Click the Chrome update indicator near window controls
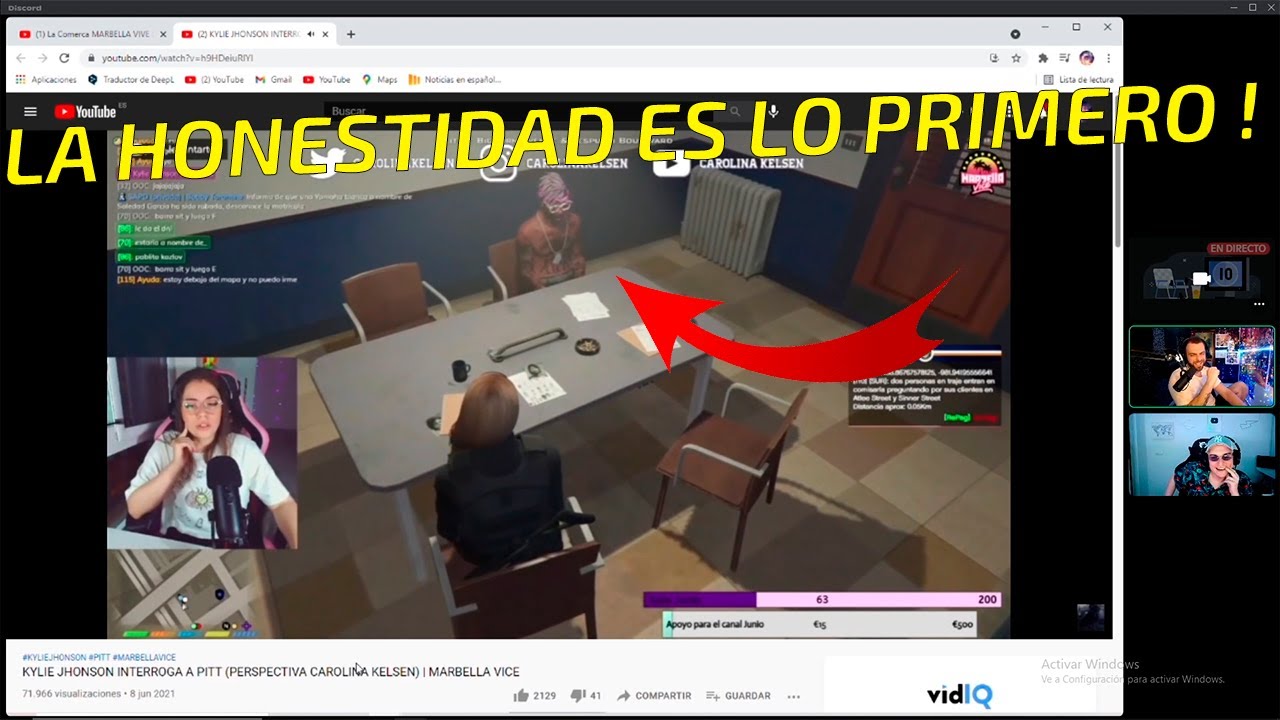This screenshot has width=1280, height=720. 1015,34
